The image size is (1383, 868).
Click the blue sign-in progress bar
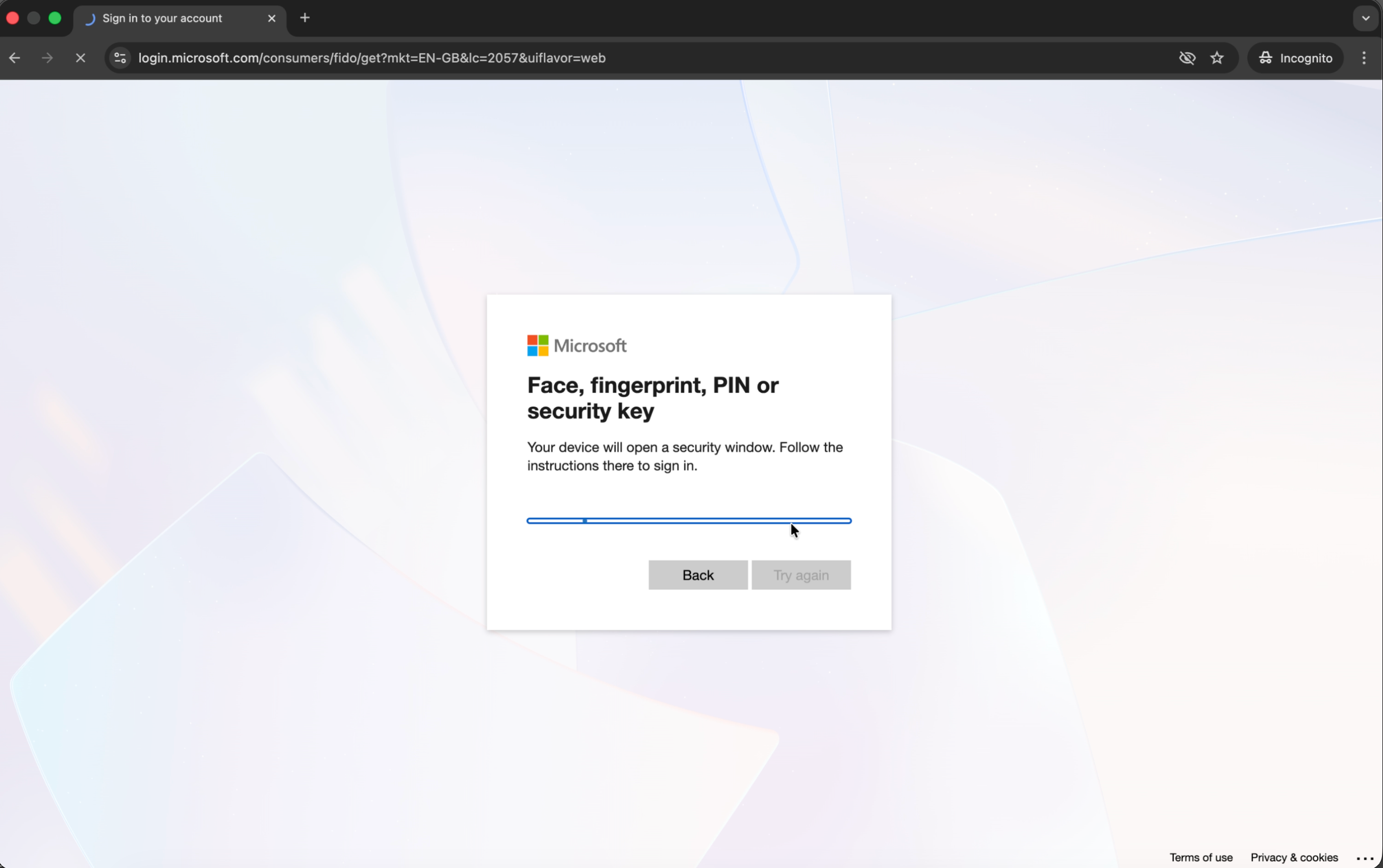pos(688,520)
